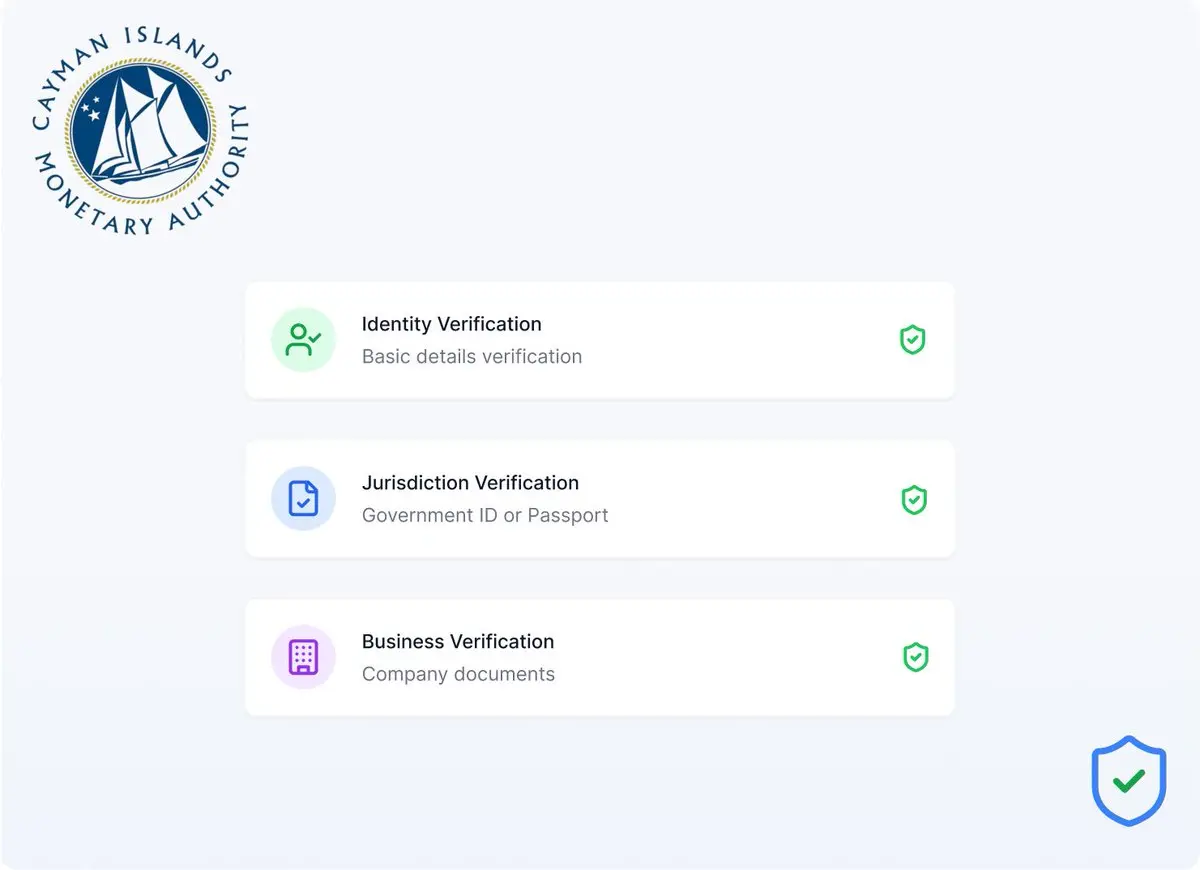This screenshot has width=1200, height=870.
Task: Select the Identity Verification title text
Action: 452,324
